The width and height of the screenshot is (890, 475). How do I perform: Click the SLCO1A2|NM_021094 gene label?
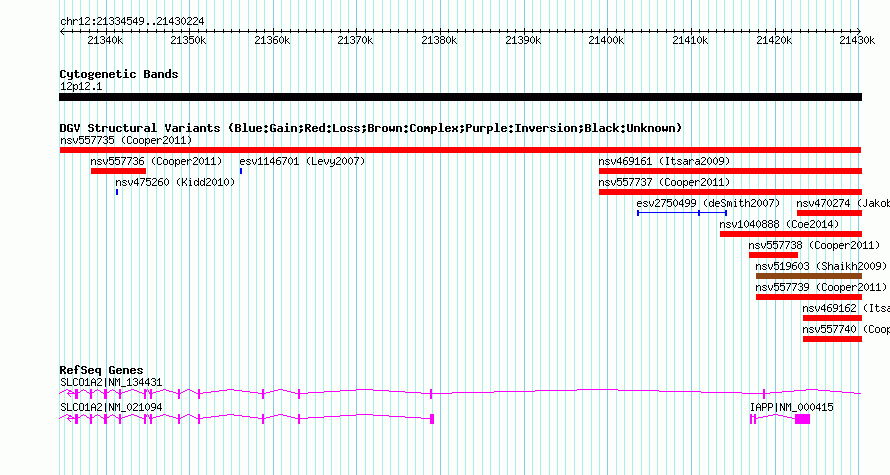coord(111,407)
